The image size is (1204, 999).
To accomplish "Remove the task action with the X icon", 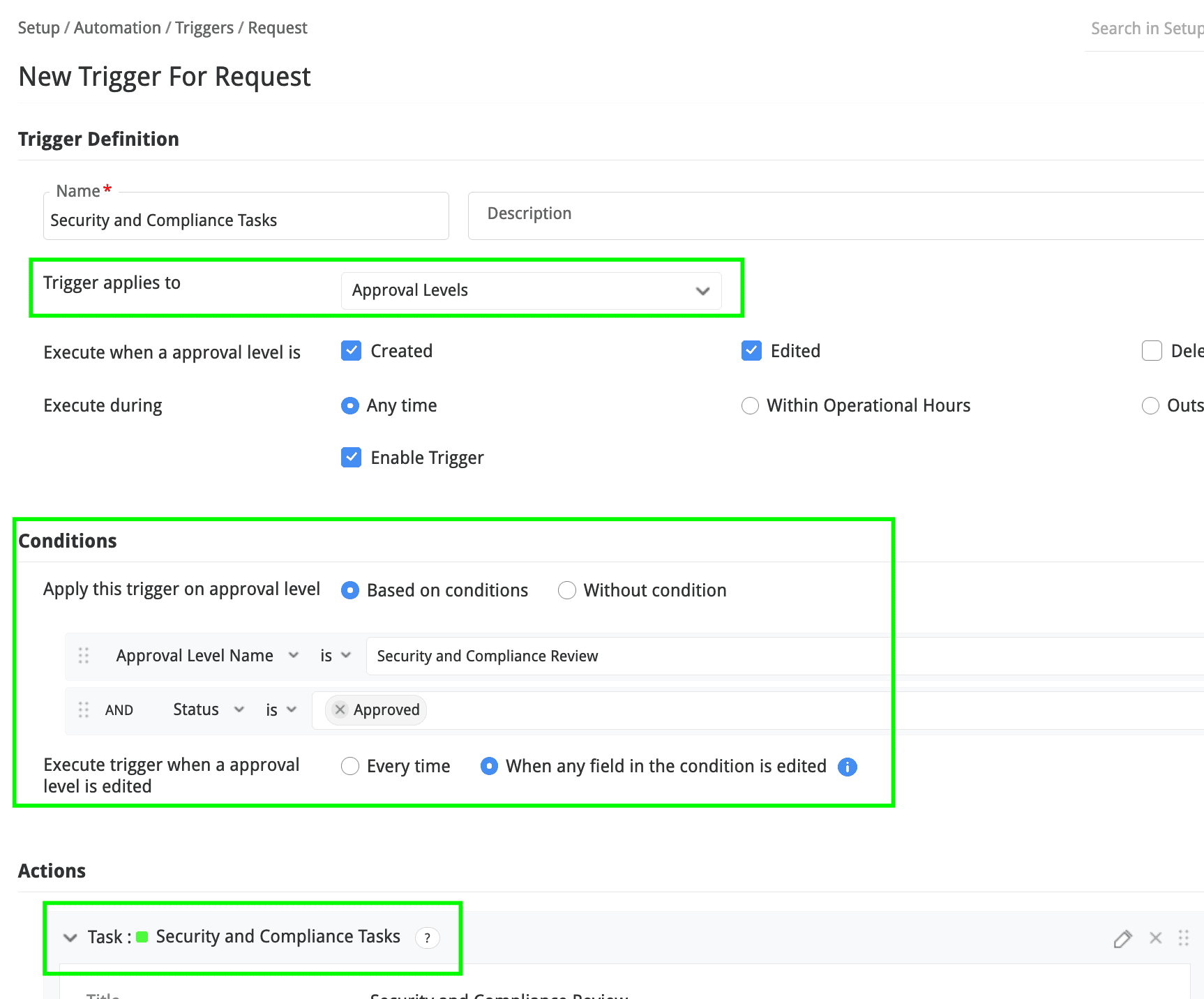I will point(1155,938).
